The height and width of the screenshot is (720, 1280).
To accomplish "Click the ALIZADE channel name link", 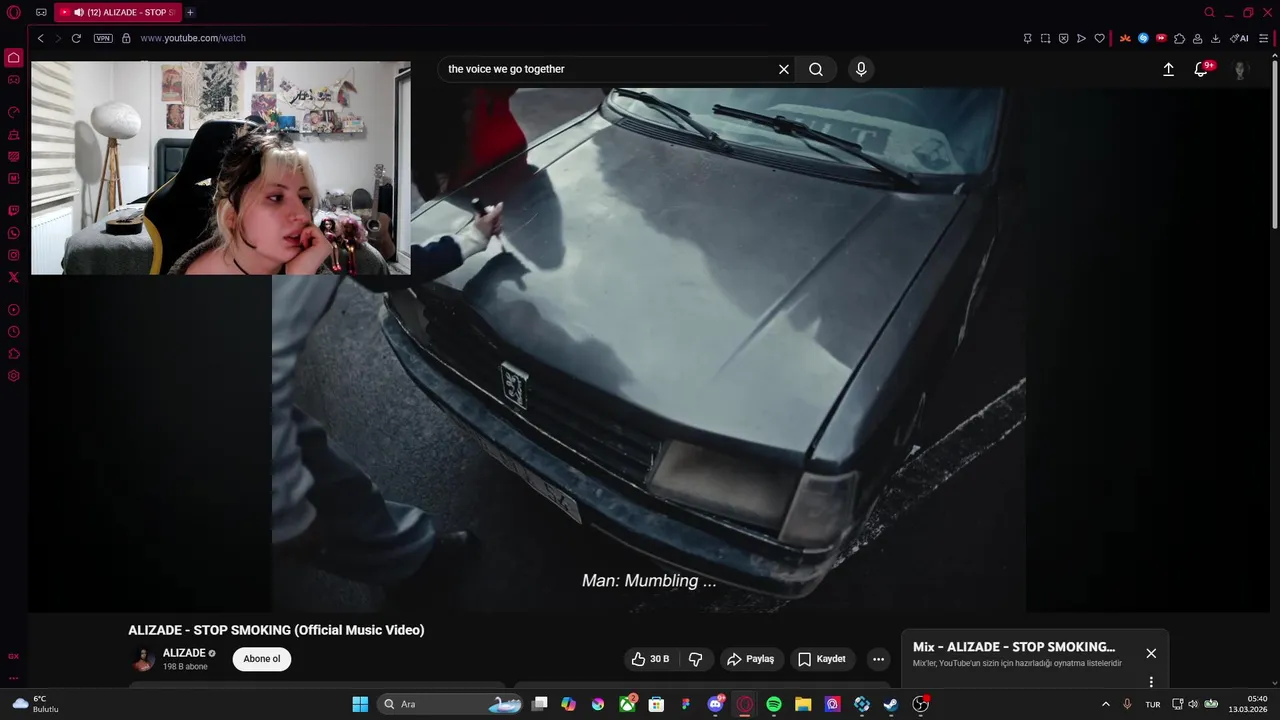I will pos(184,653).
